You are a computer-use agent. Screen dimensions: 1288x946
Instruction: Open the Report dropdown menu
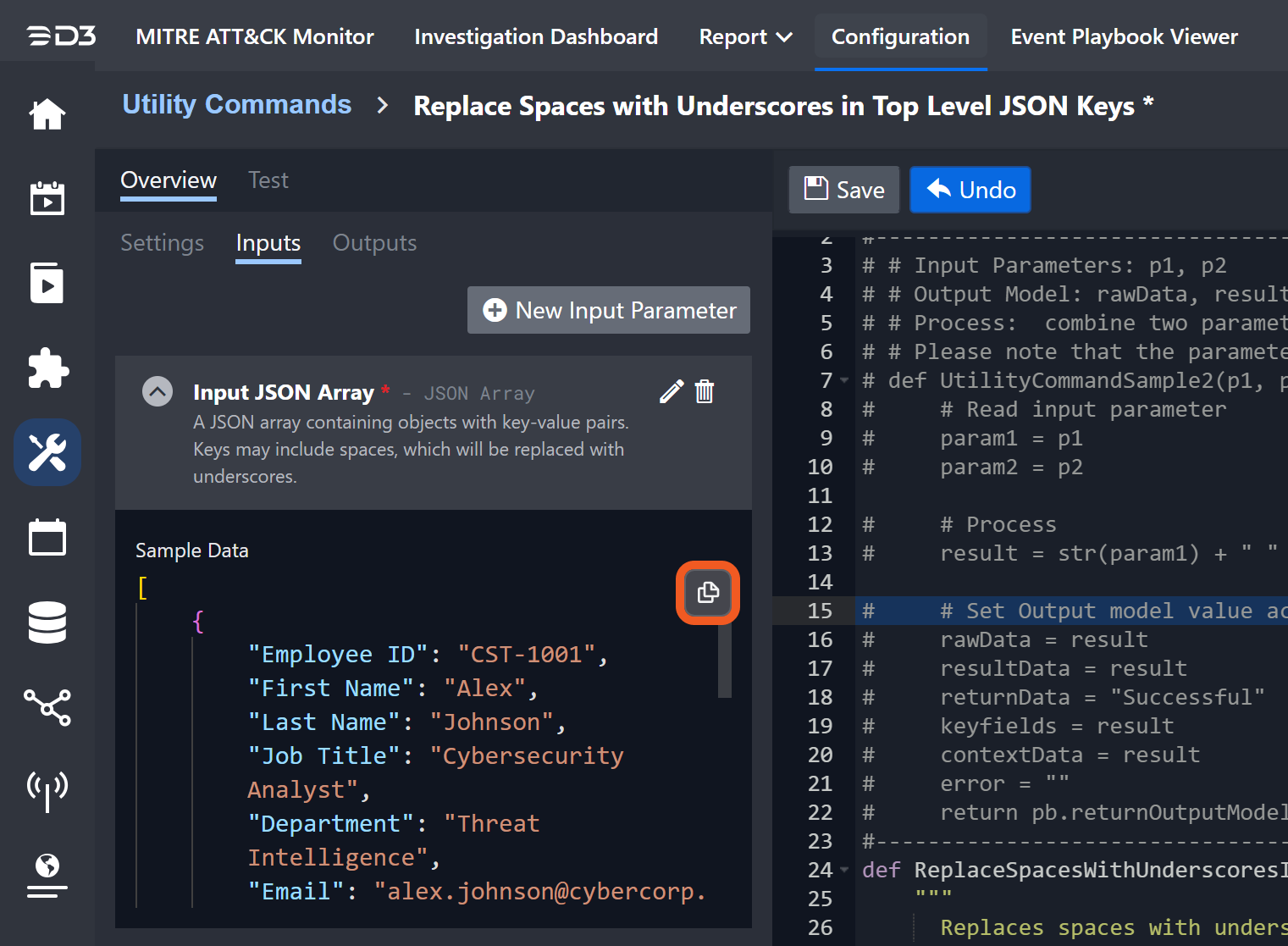745,37
